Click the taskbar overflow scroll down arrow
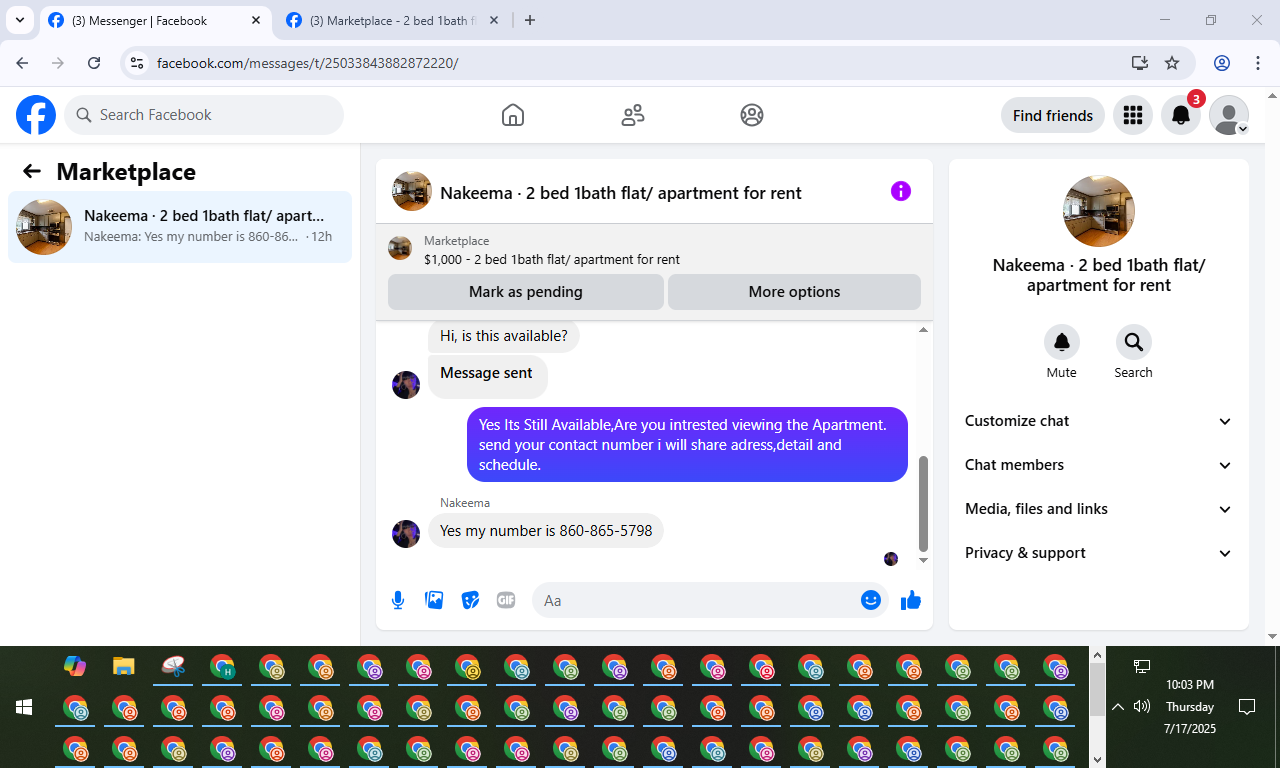Viewport: 1280px width, 768px height. (x=1097, y=759)
